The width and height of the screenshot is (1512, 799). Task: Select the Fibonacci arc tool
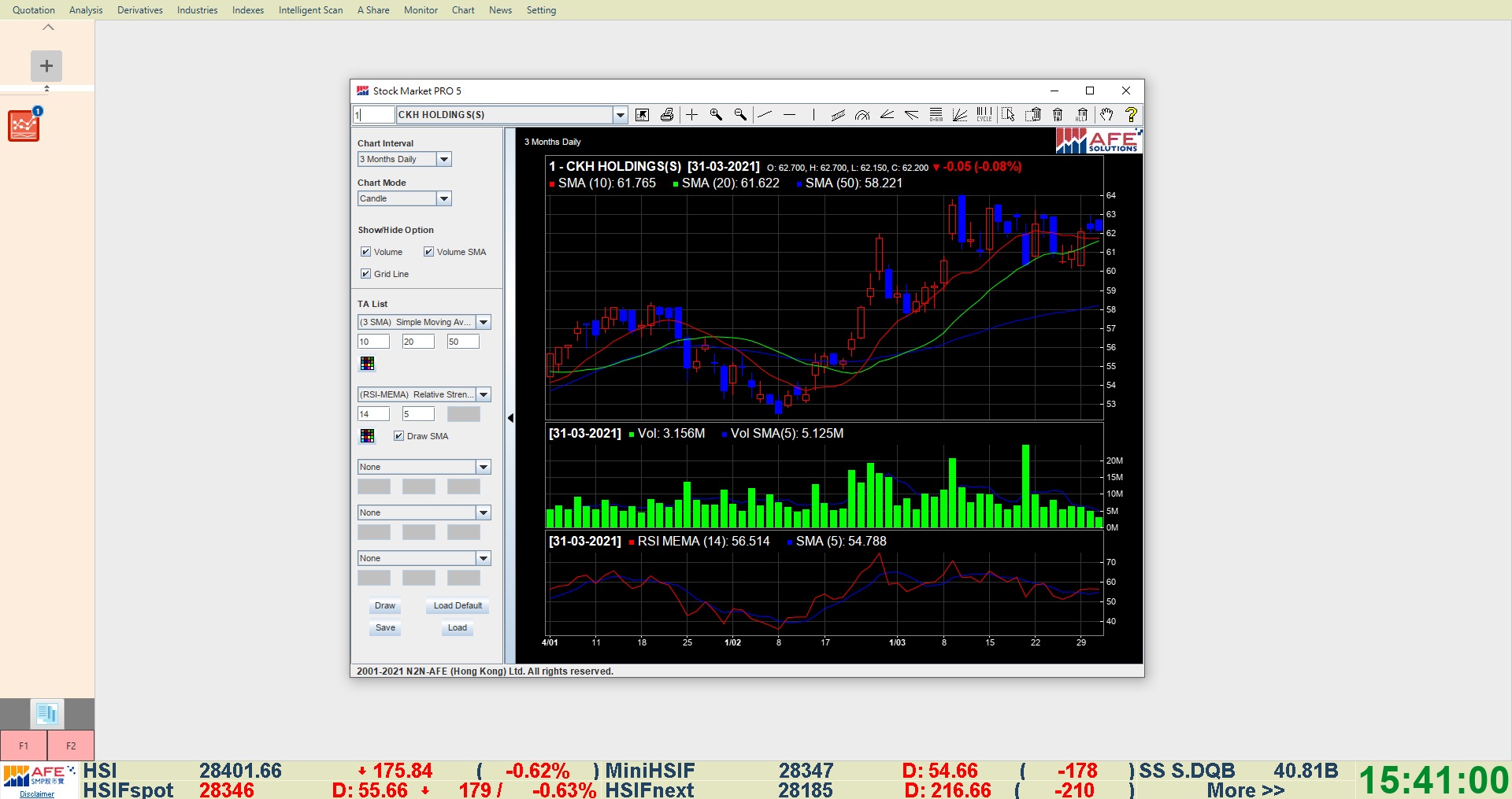(862, 115)
